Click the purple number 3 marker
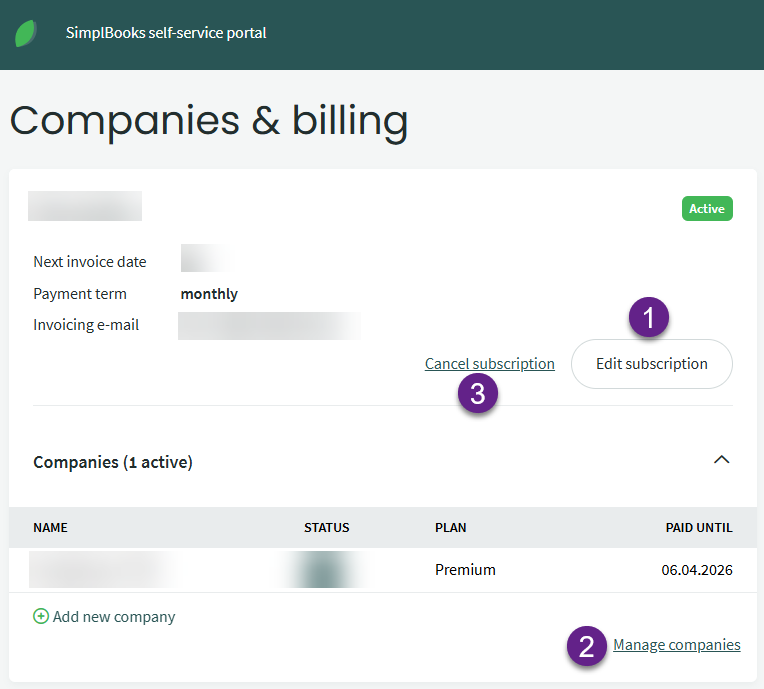This screenshot has width=764, height=689. click(478, 394)
